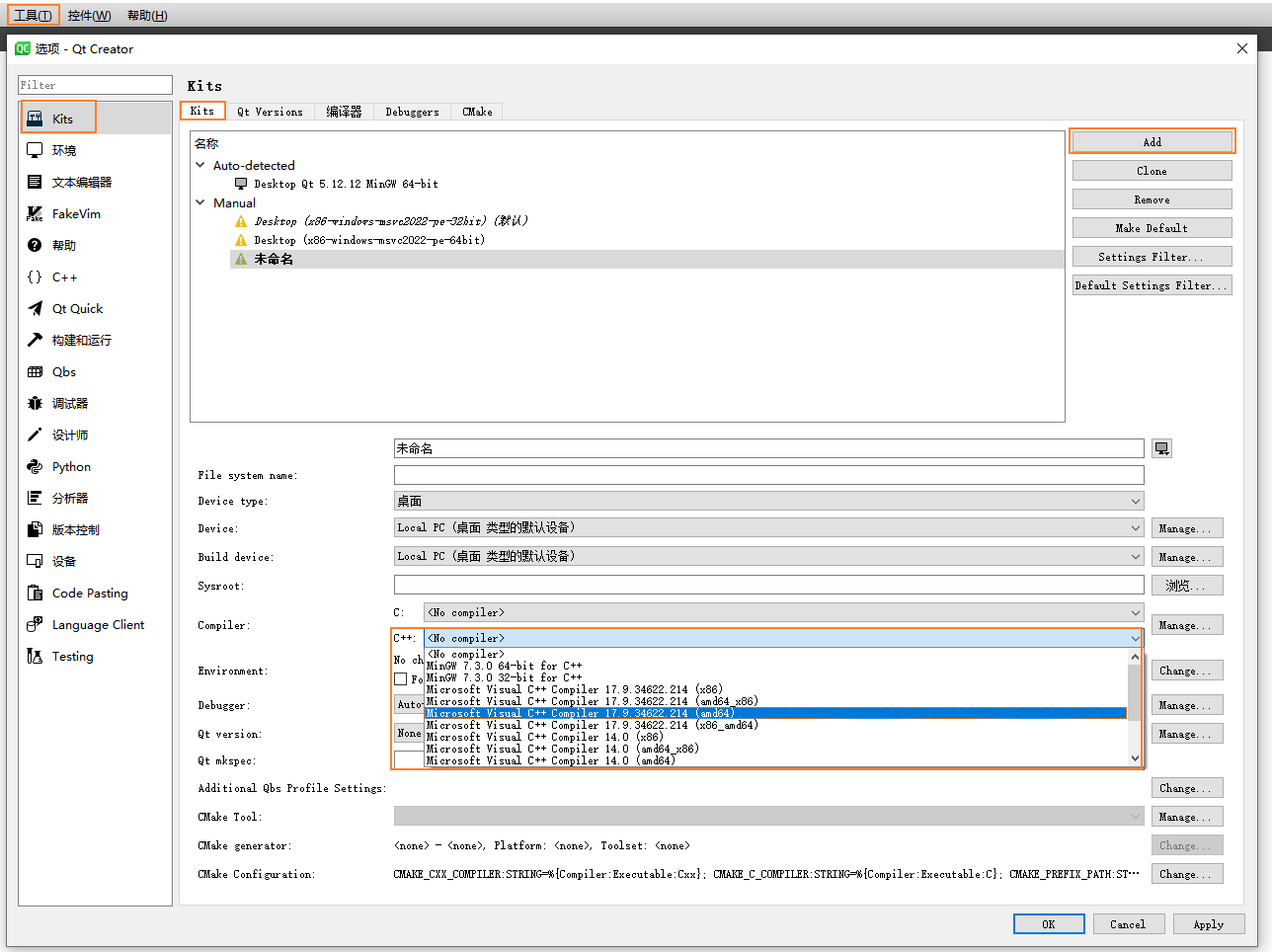Toggle the checkbox under the C++ compiler label
Image resolution: width=1272 pixels, height=952 pixels.
401,678
